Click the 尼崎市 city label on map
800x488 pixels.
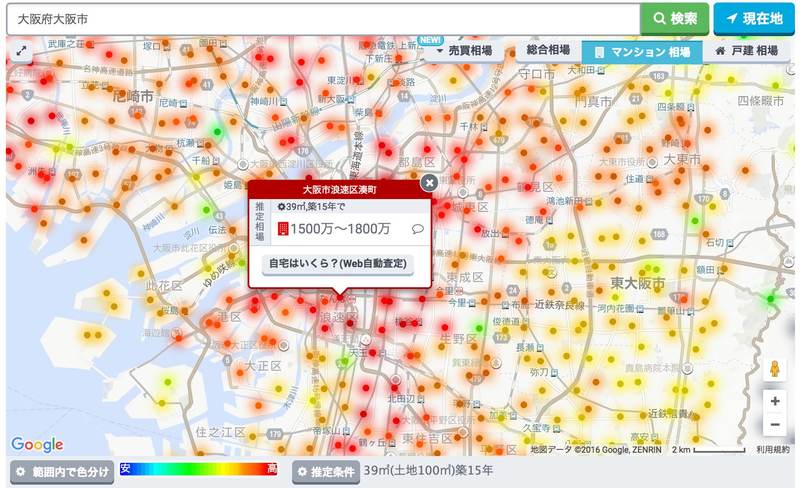(x=133, y=96)
